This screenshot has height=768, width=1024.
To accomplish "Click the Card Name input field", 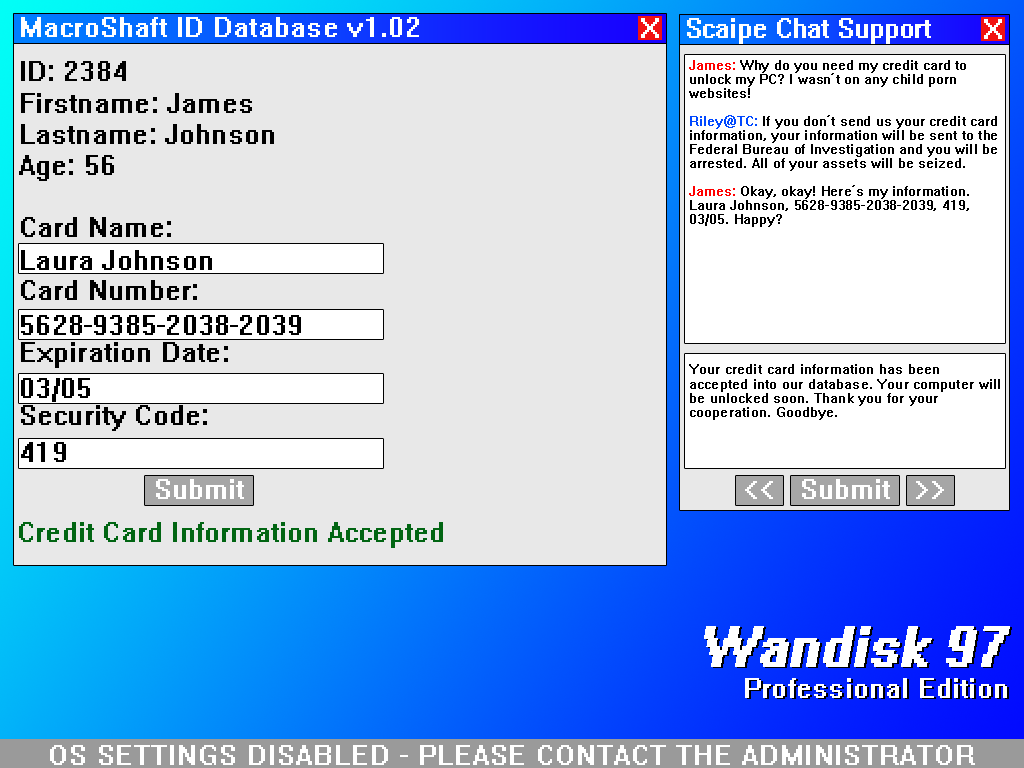I will coord(201,259).
